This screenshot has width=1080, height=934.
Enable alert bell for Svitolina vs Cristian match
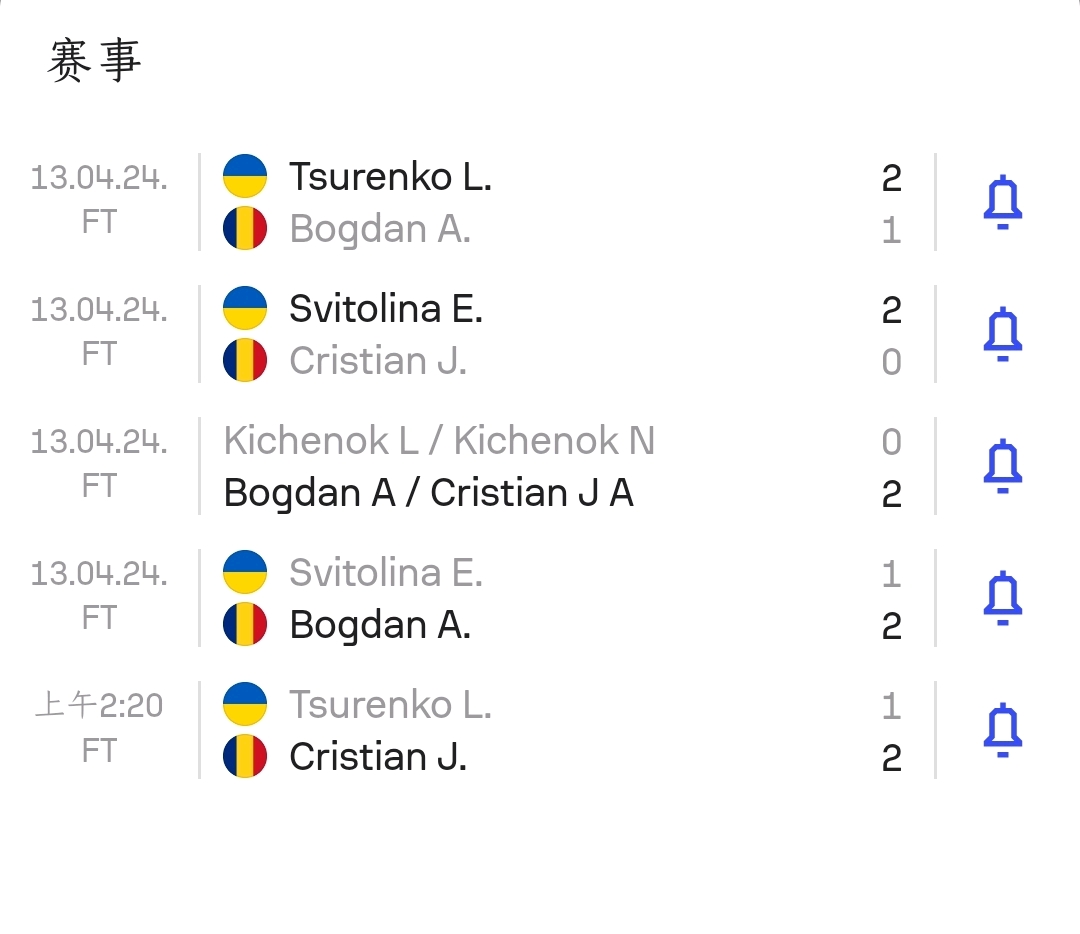pyautogui.click(x=1002, y=334)
